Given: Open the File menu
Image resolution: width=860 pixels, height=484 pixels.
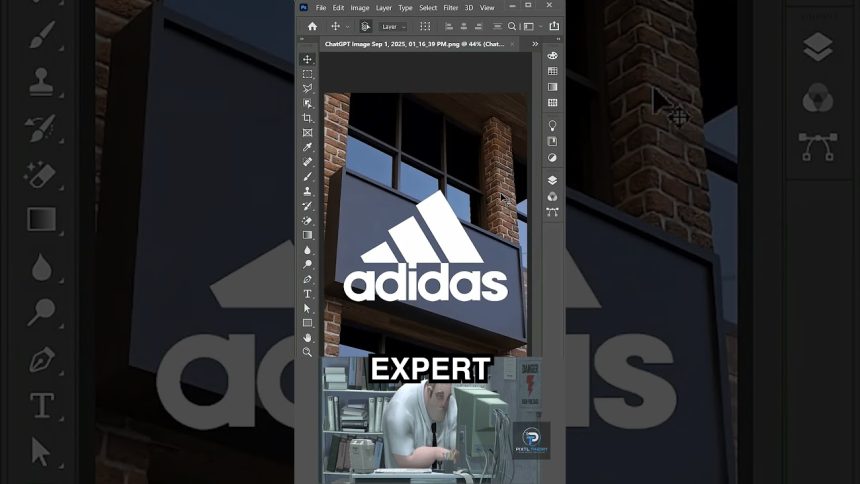Looking at the screenshot, I should coord(321,8).
